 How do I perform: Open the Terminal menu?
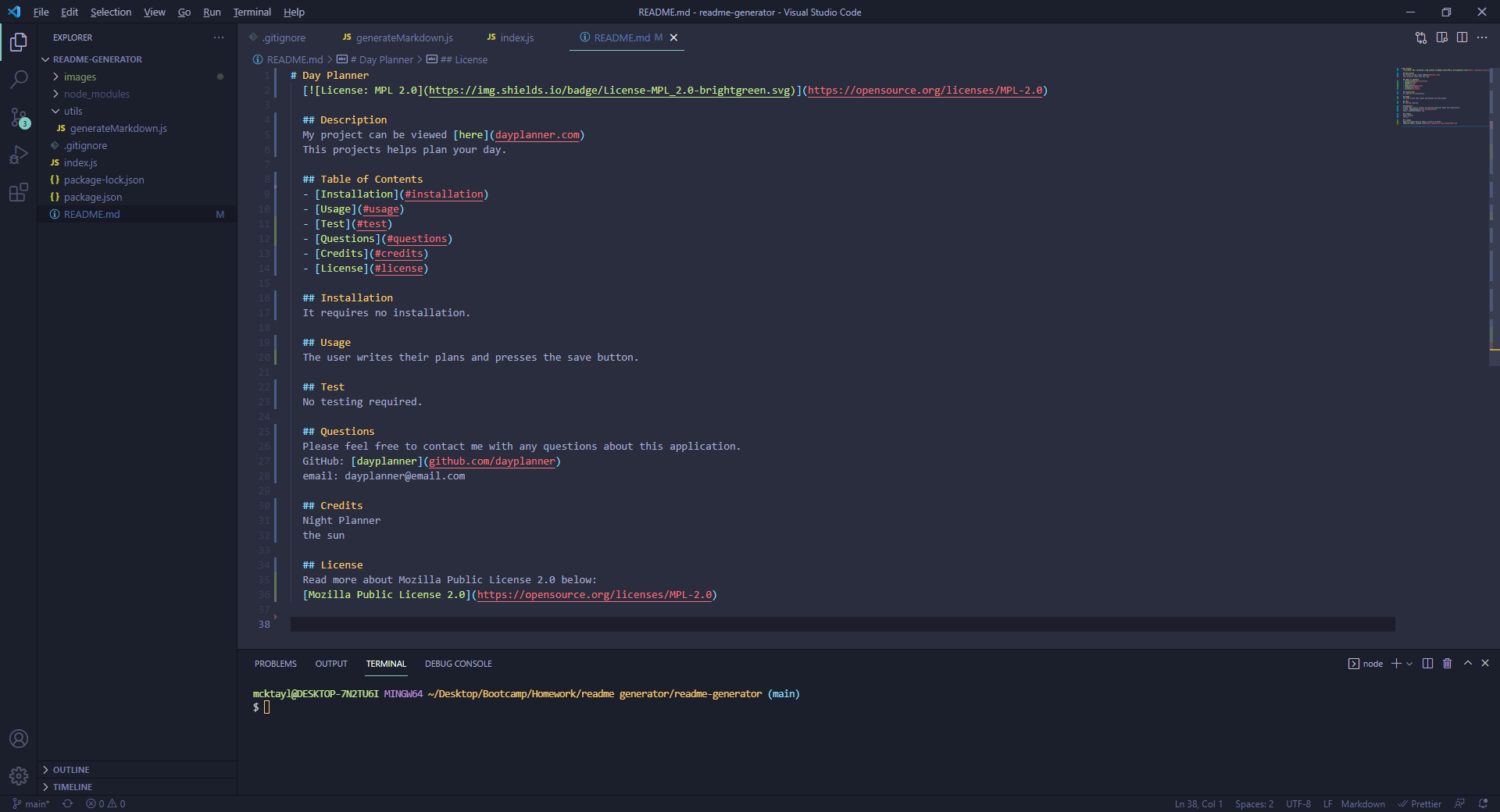251,12
